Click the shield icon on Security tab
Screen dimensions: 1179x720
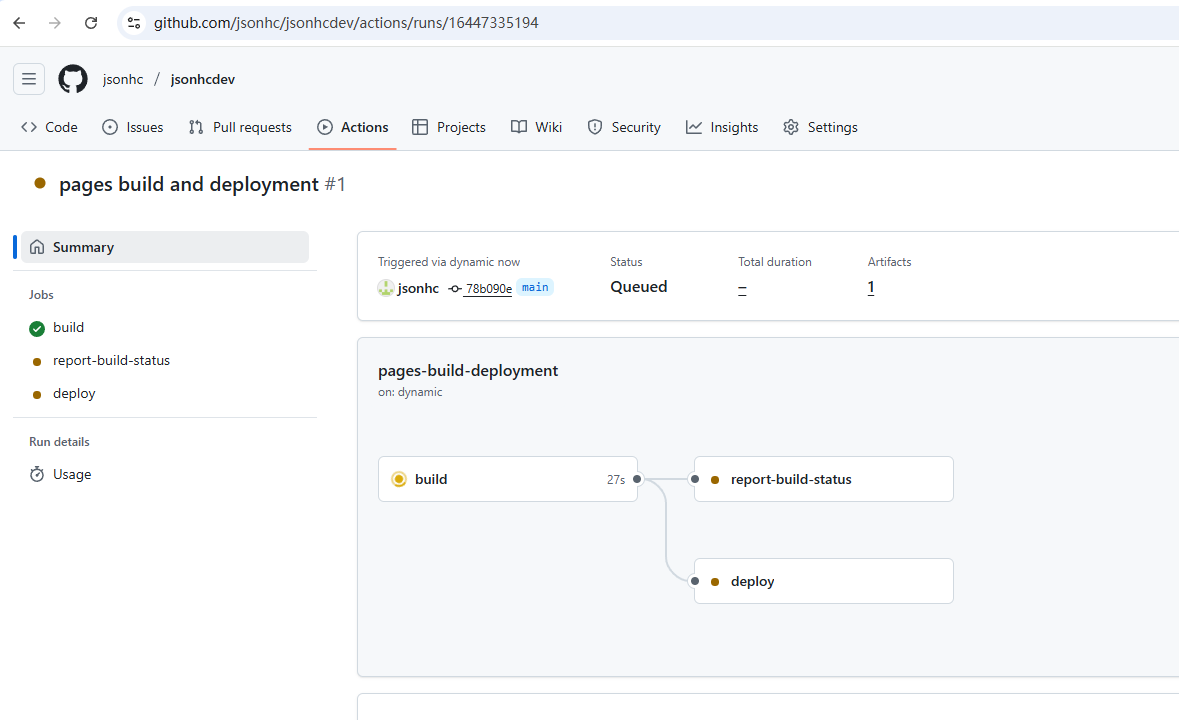595,127
